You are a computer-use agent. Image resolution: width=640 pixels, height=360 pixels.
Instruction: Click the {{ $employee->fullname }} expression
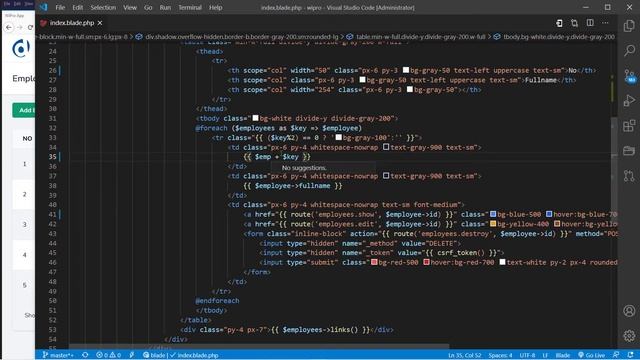coord(293,186)
